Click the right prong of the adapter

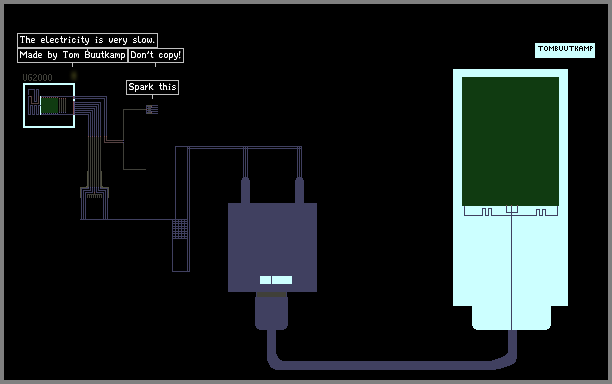coord(299,190)
